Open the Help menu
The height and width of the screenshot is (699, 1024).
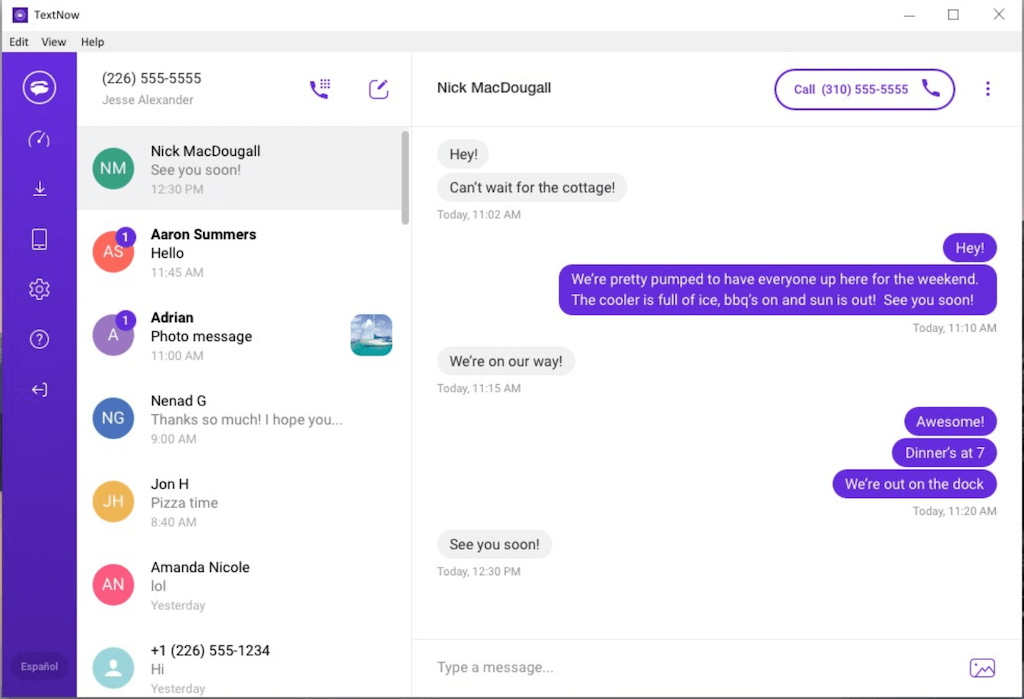(x=92, y=42)
